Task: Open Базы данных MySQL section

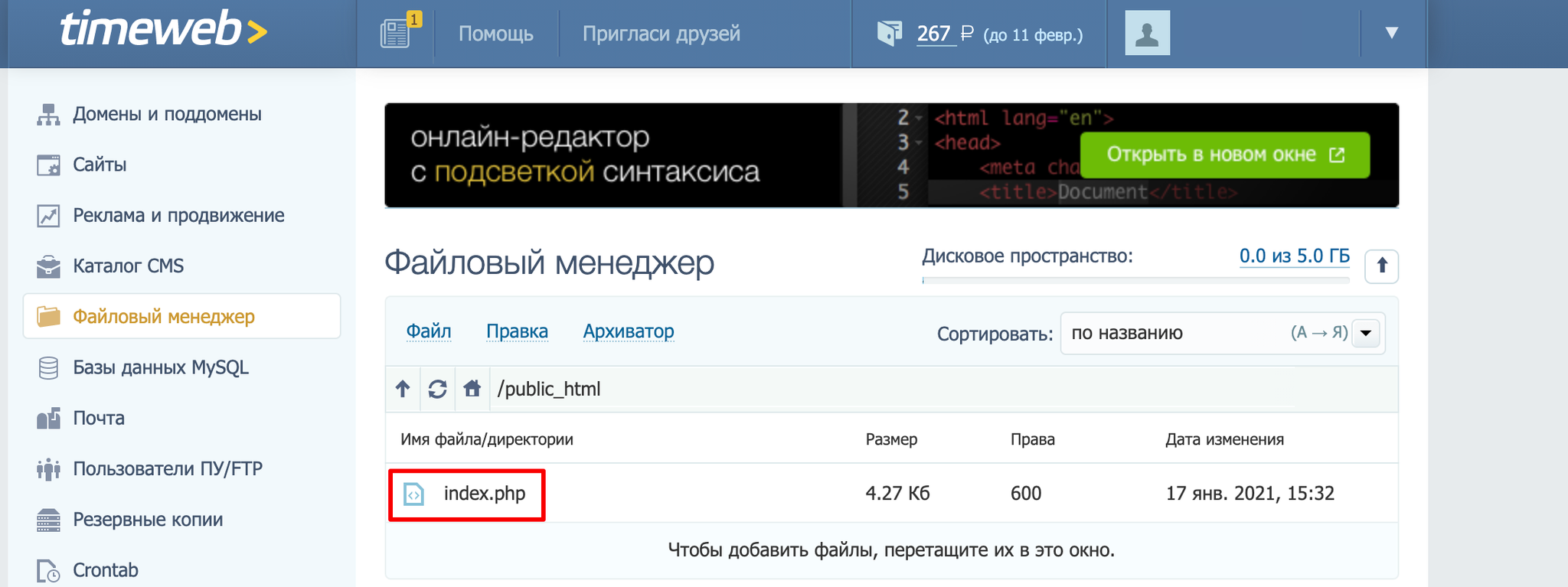Action: pos(161,367)
